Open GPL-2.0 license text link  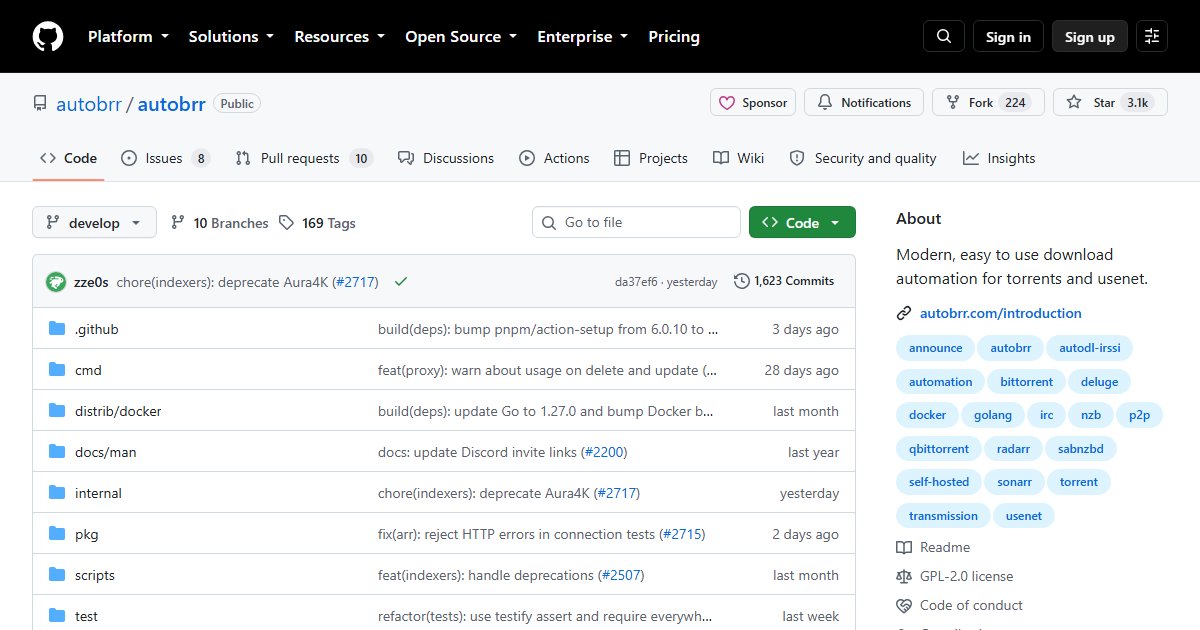tap(966, 576)
